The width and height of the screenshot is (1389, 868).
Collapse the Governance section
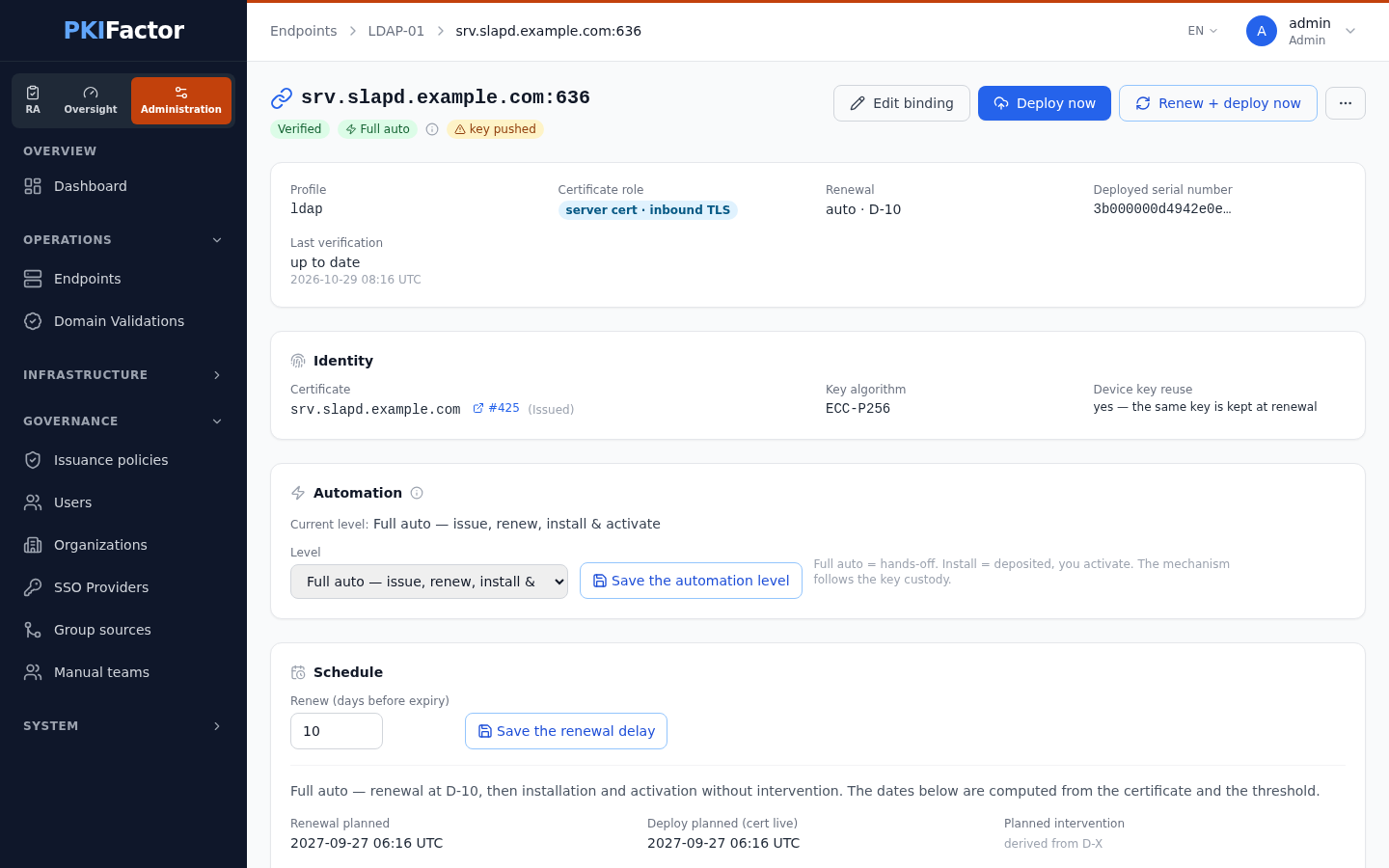click(x=123, y=421)
